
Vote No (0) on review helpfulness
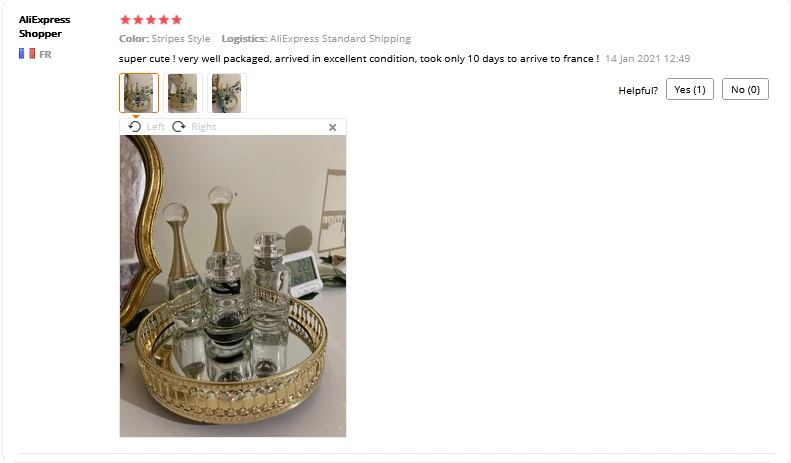pyautogui.click(x=745, y=89)
